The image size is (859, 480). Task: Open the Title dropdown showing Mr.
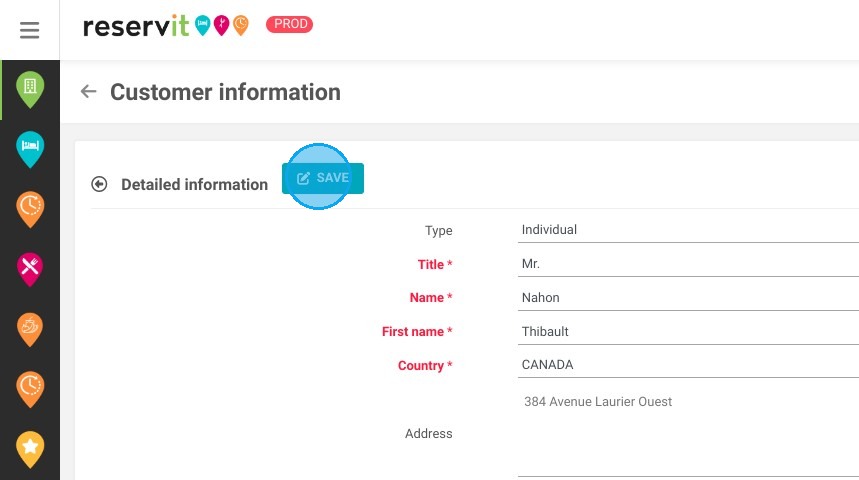click(x=688, y=264)
